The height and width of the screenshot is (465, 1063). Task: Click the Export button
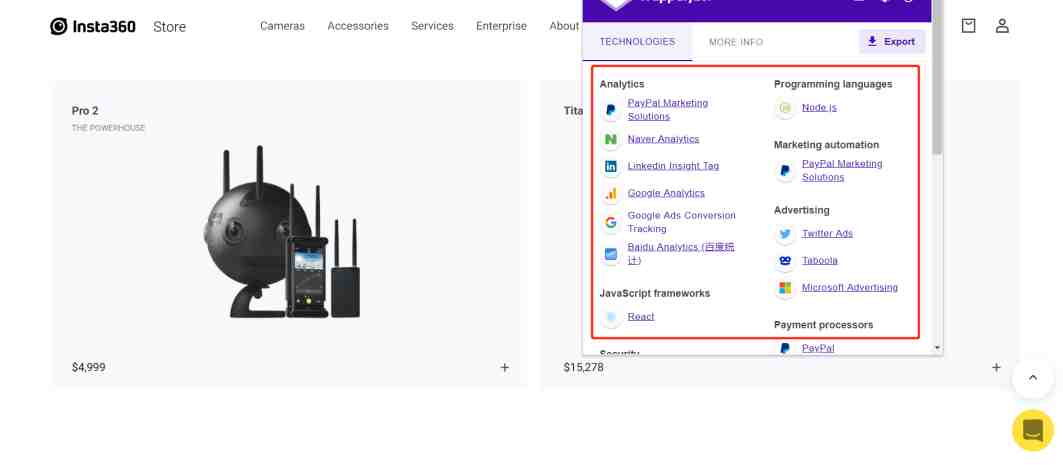[x=891, y=41]
